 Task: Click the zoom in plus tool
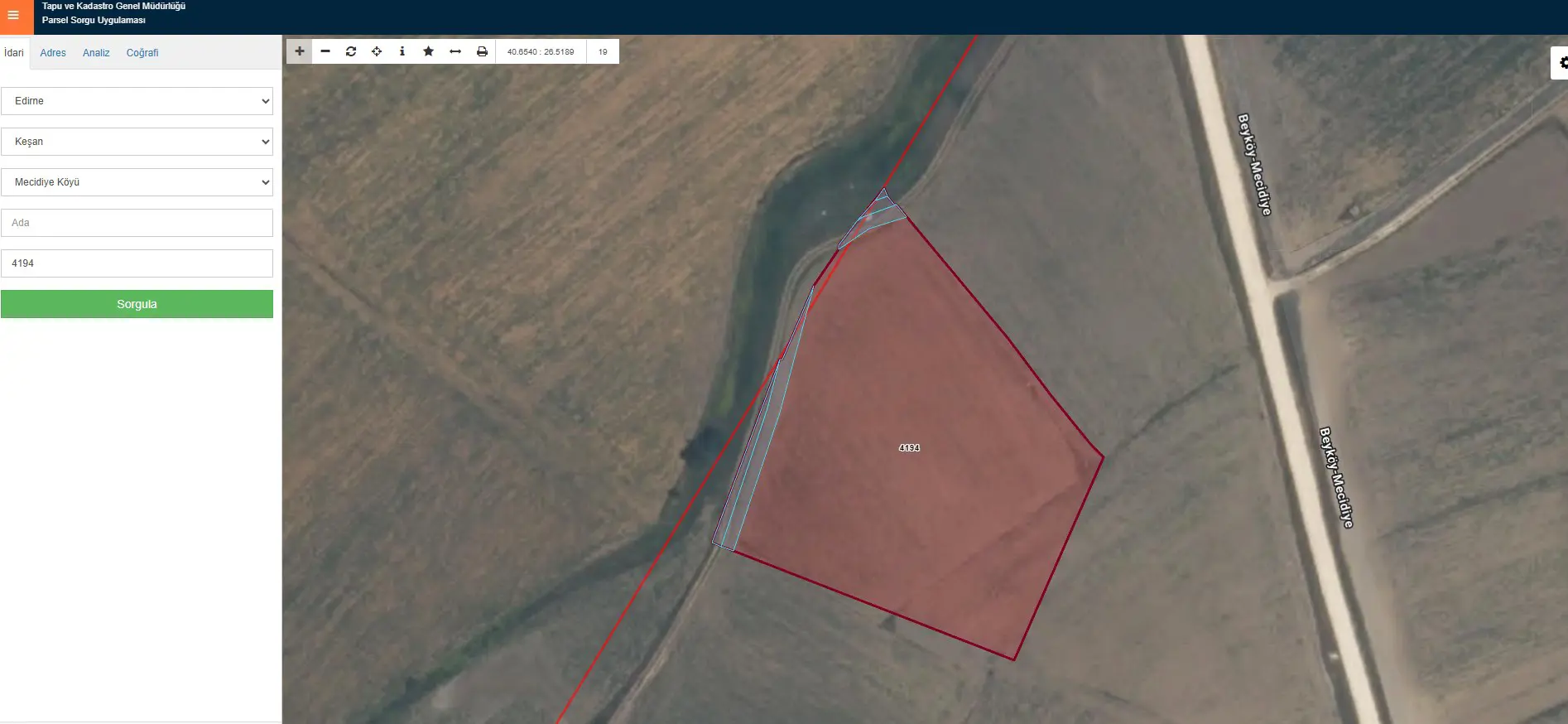click(300, 51)
